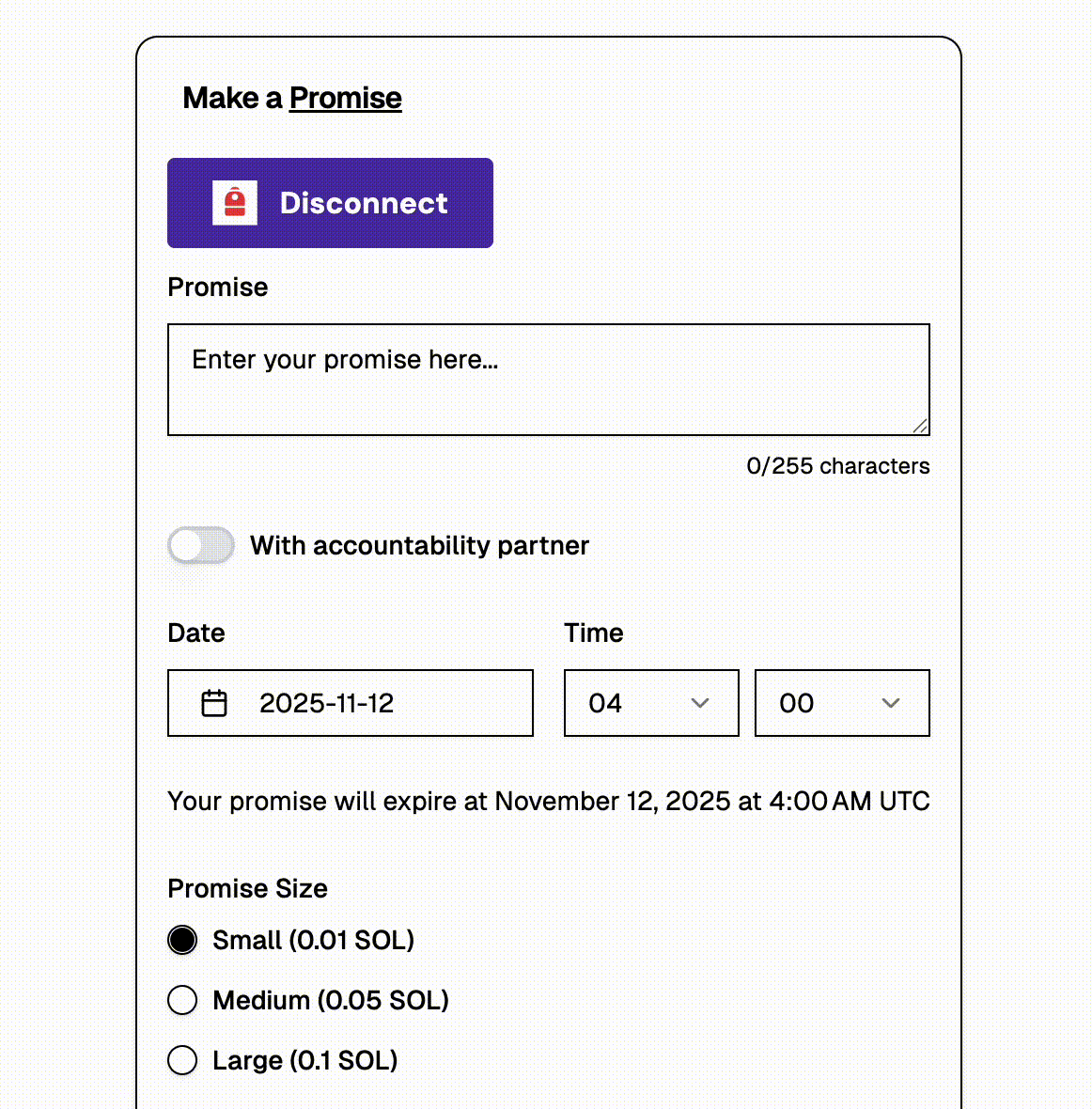Click the textarea resize handle
Image resolution: width=1092 pixels, height=1109 pixels.
click(x=920, y=427)
